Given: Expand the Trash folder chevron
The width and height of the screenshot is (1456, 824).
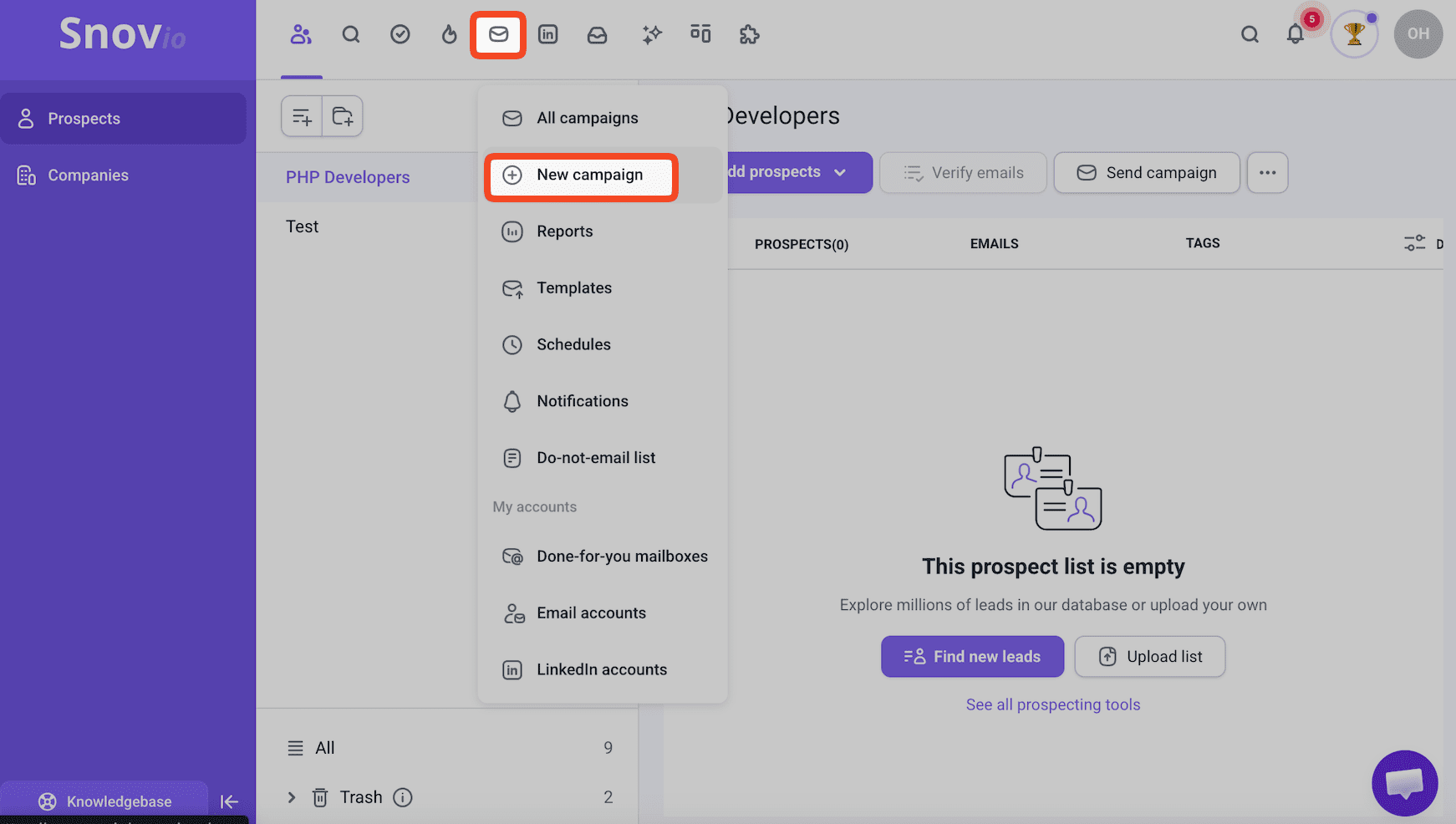Looking at the screenshot, I should point(292,797).
